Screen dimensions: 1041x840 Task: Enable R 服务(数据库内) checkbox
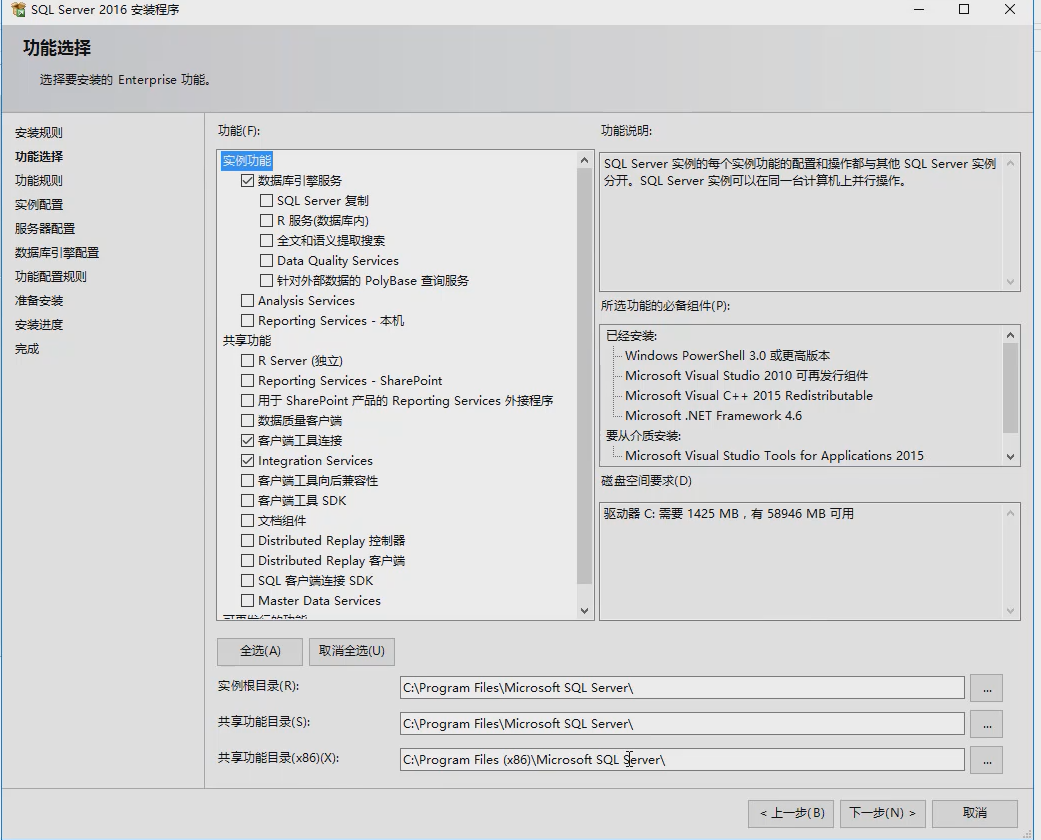(x=266, y=220)
